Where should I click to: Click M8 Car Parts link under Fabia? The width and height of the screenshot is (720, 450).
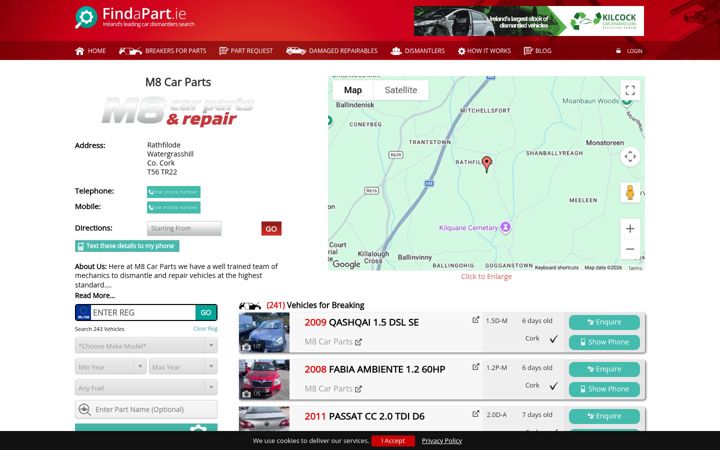(333, 389)
